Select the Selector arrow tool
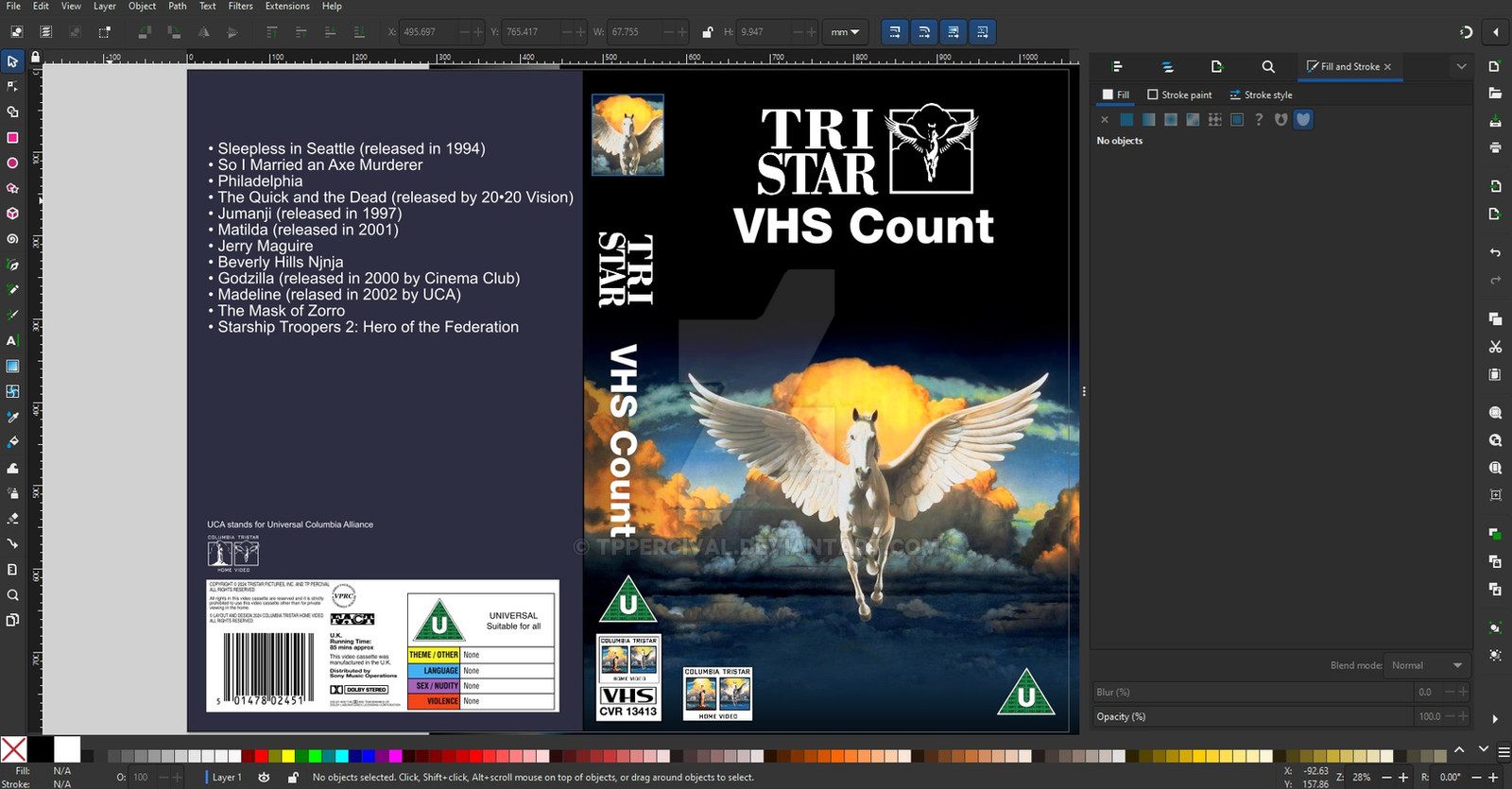 coord(12,61)
